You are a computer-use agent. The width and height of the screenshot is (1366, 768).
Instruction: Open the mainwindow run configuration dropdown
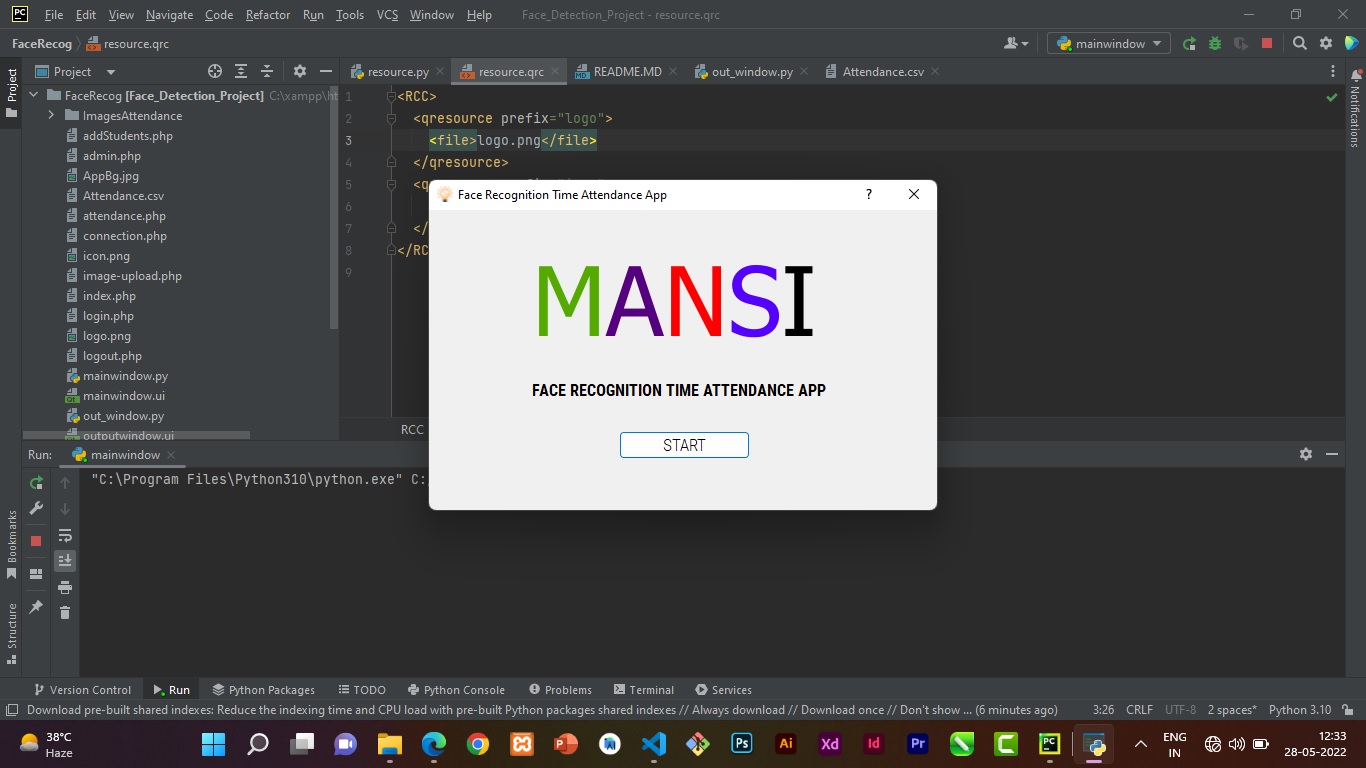tap(1109, 44)
